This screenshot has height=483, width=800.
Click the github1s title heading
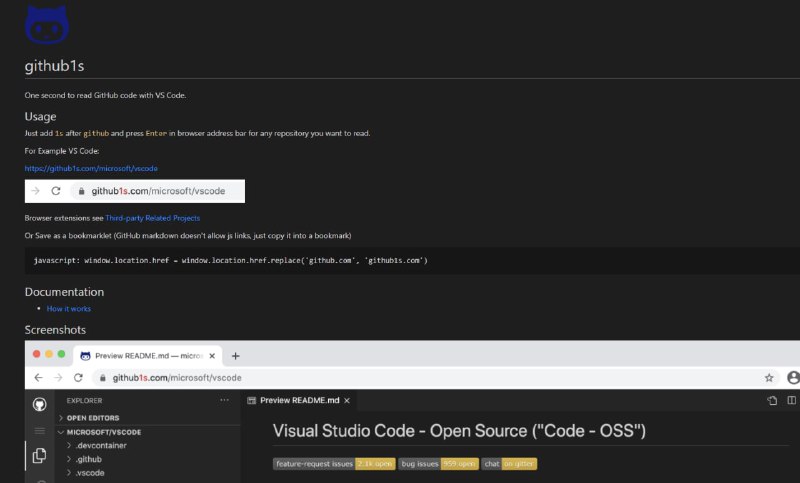tap(54, 66)
